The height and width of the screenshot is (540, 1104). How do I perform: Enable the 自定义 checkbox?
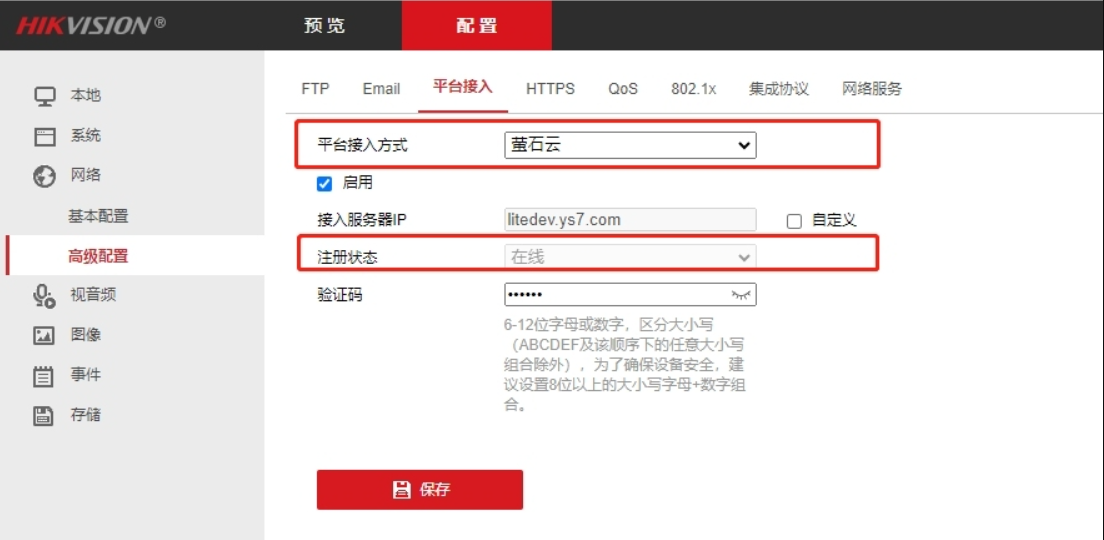tap(794, 221)
